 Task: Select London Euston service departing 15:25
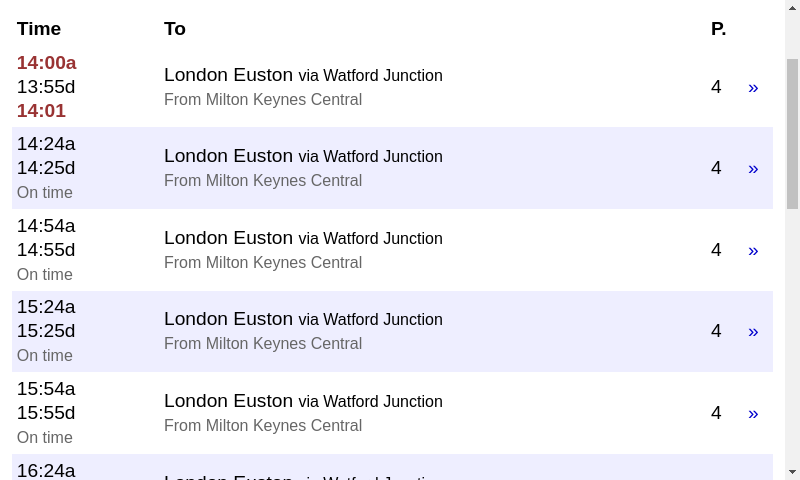tap(392, 331)
